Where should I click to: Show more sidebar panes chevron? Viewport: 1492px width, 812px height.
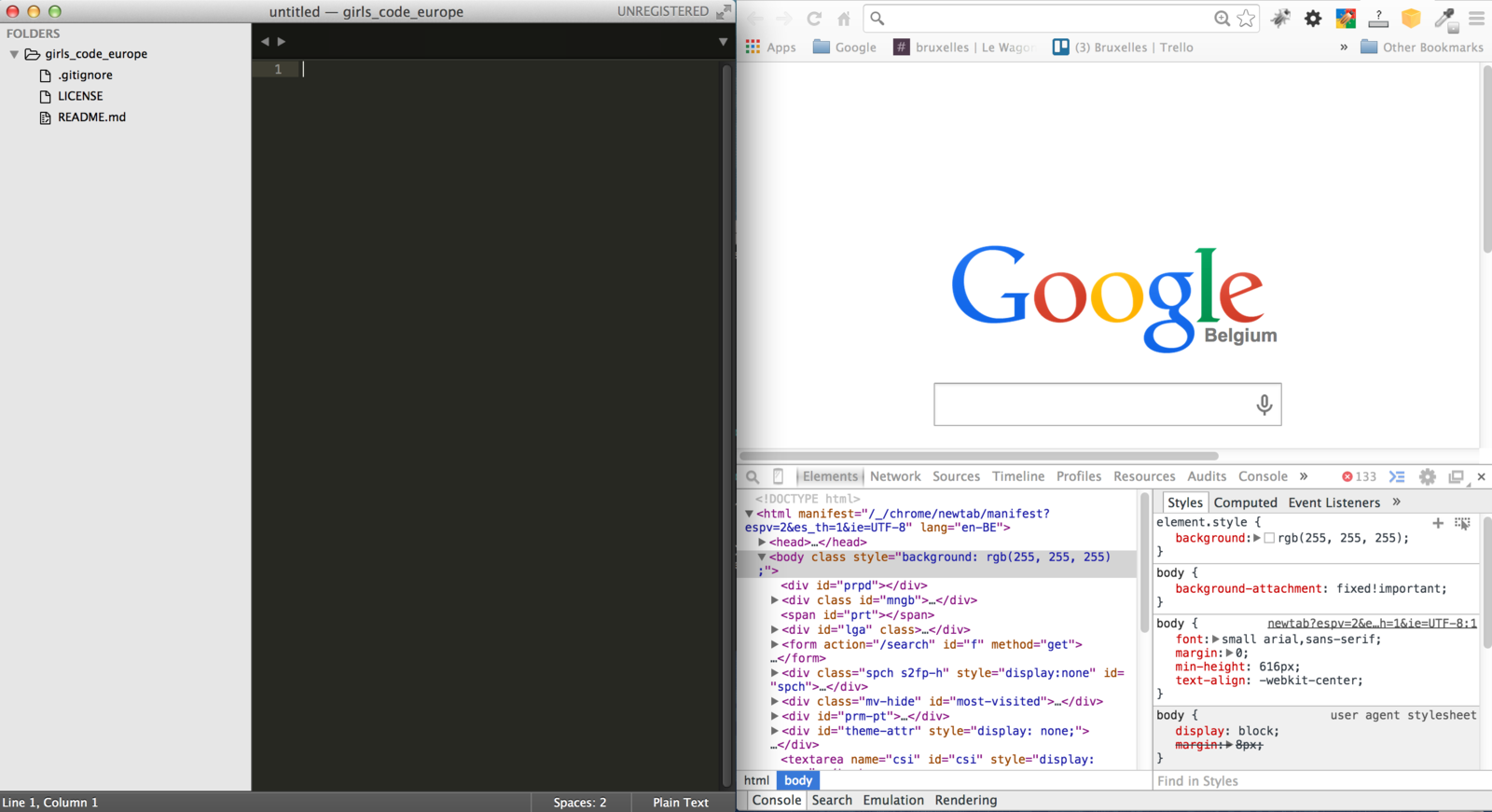(1396, 502)
